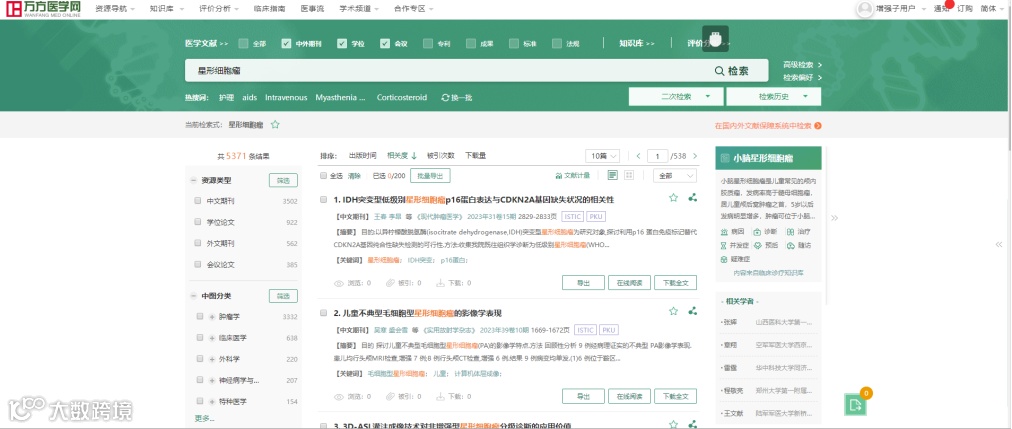The height and width of the screenshot is (429, 1012).
Task: Open 预后 for 小脑星形细胞瘤
Action: tap(766, 246)
